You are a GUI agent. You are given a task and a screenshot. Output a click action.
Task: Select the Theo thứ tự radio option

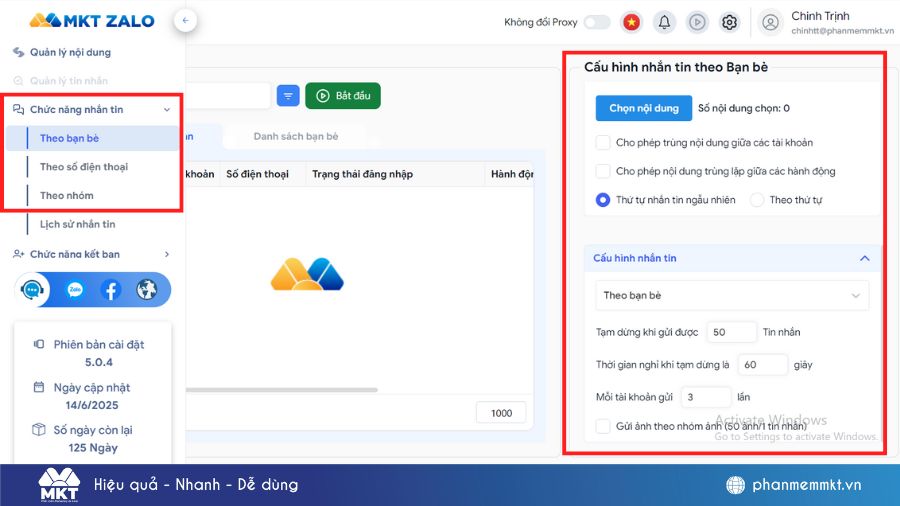[x=757, y=200]
